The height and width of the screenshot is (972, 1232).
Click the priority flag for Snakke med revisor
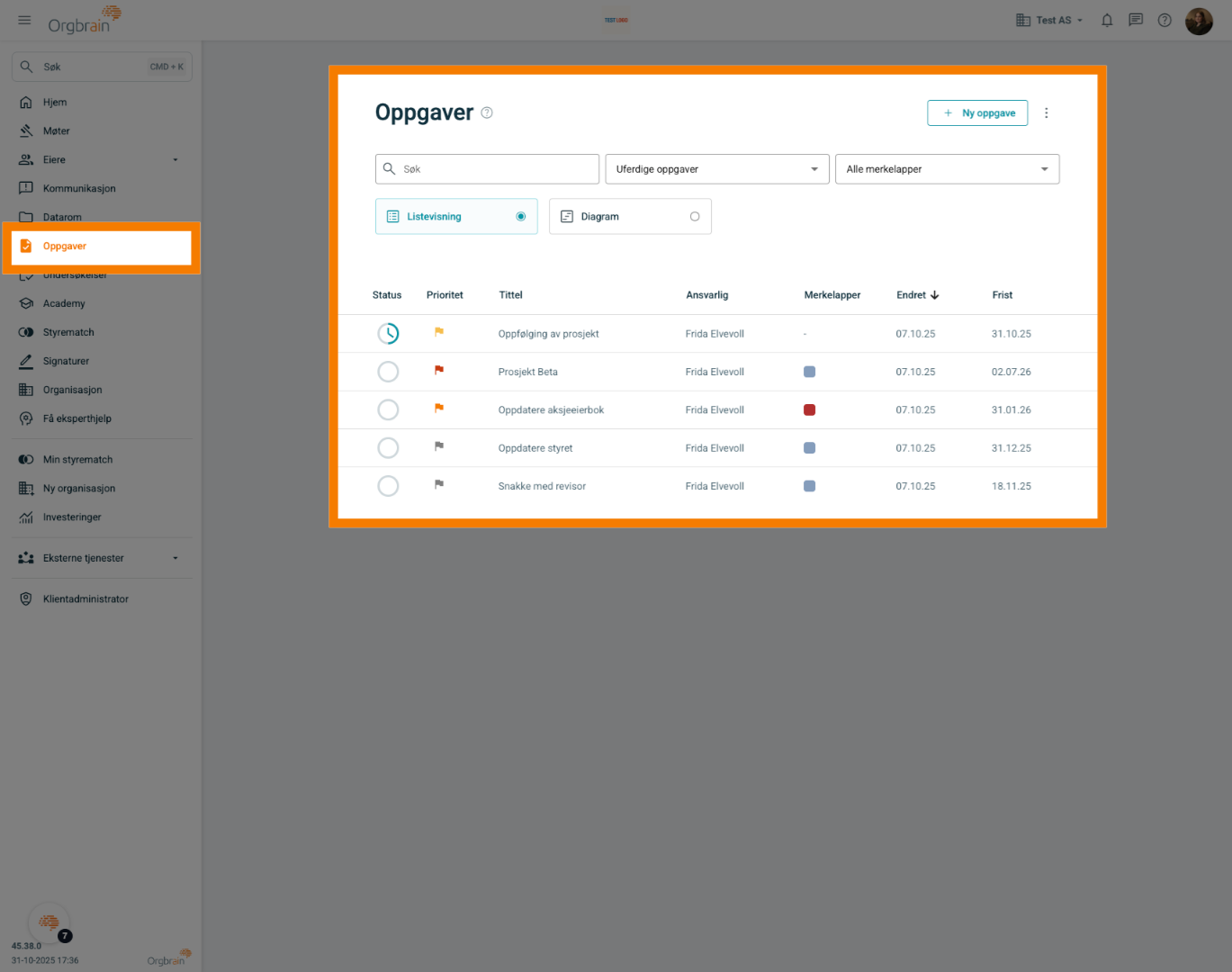tap(439, 484)
